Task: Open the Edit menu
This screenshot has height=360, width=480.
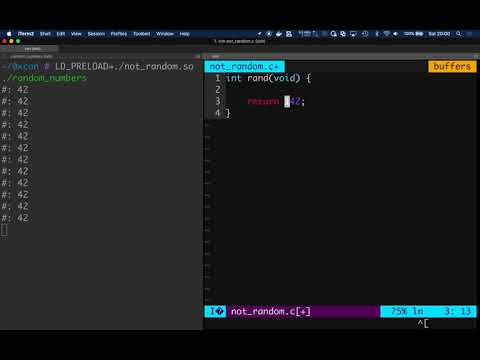Action: (61, 34)
